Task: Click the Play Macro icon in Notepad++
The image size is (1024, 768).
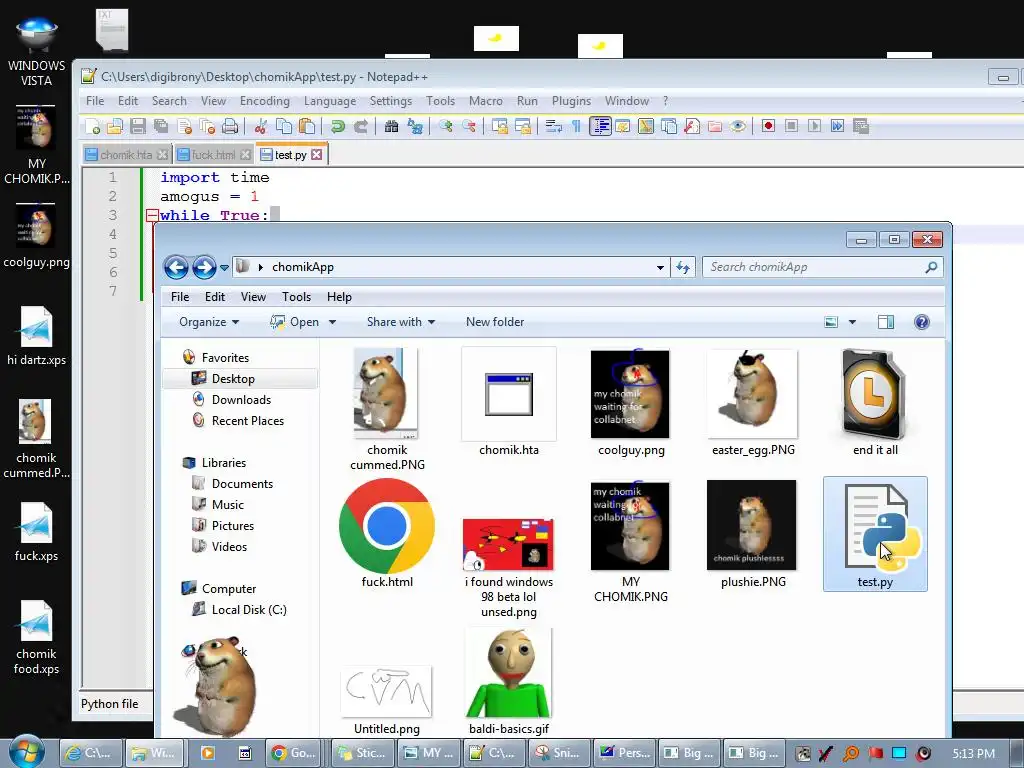Action: tap(814, 126)
